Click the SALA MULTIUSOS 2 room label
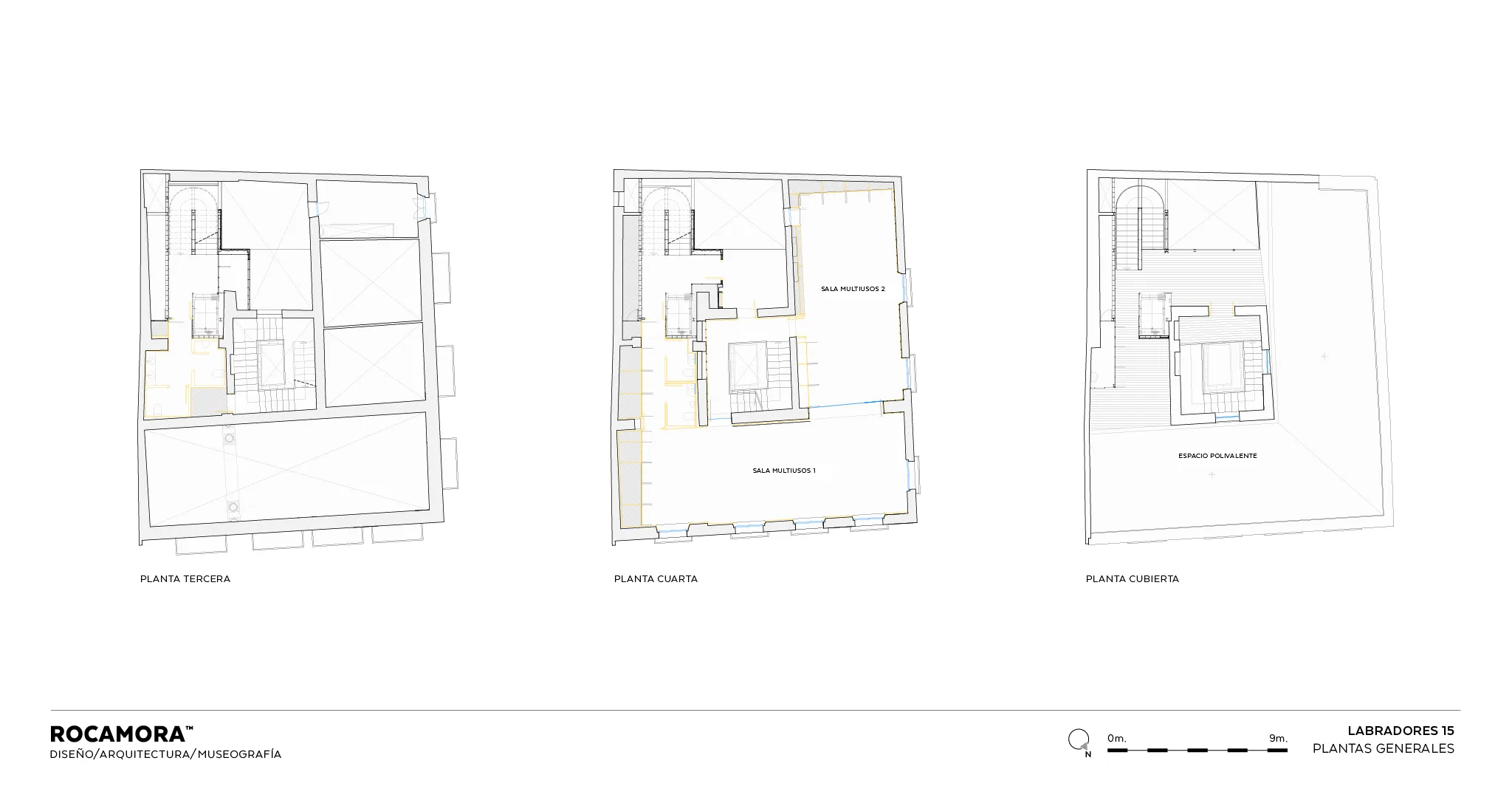The width and height of the screenshot is (1512, 803). click(x=853, y=289)
